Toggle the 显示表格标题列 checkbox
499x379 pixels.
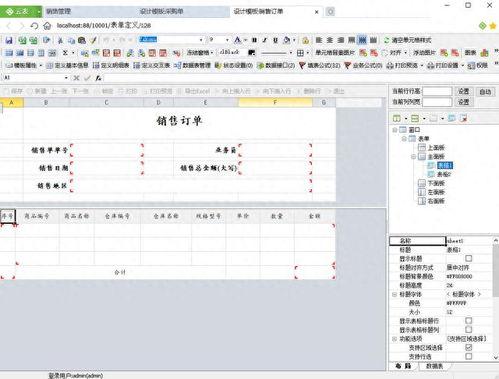point(468,330)
